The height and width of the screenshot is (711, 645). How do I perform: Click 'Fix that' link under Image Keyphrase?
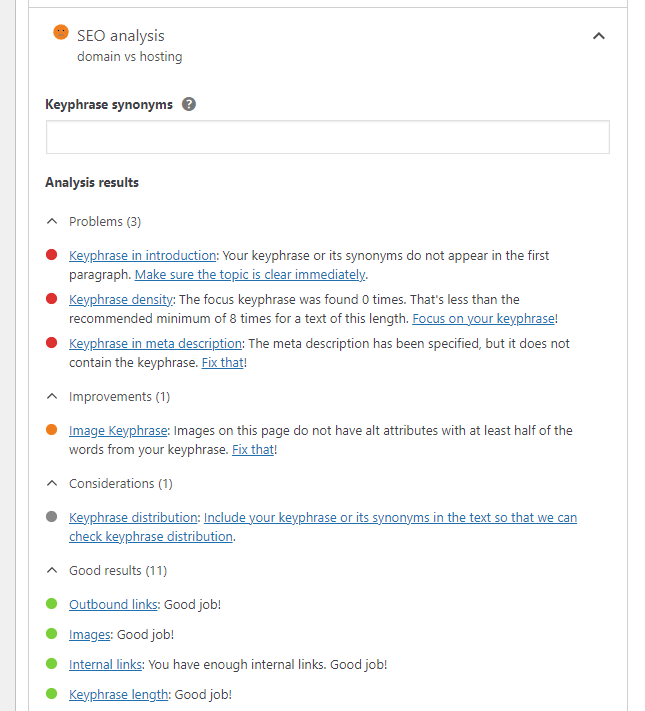252,450
